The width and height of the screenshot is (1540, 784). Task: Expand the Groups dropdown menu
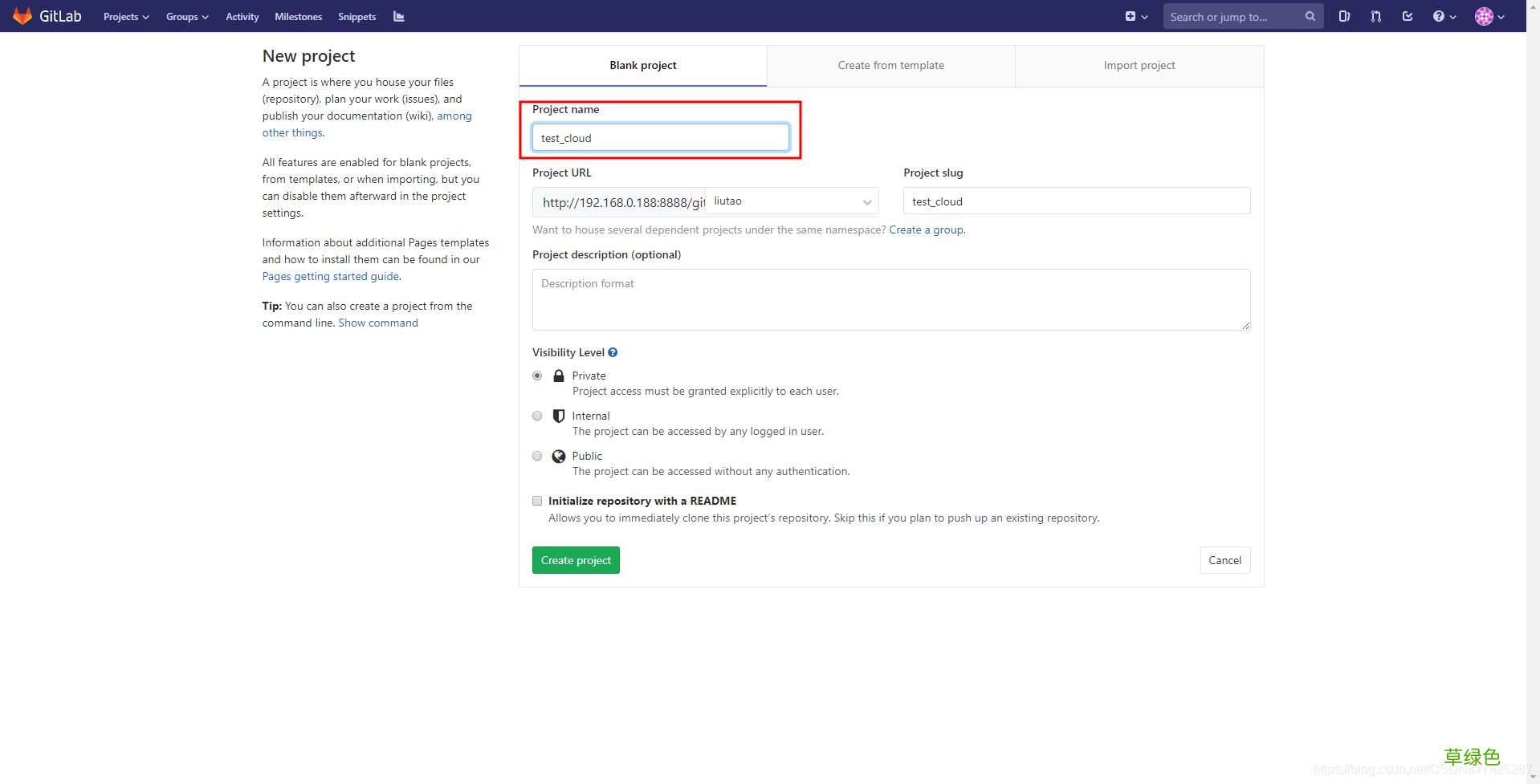coord(187,16)
